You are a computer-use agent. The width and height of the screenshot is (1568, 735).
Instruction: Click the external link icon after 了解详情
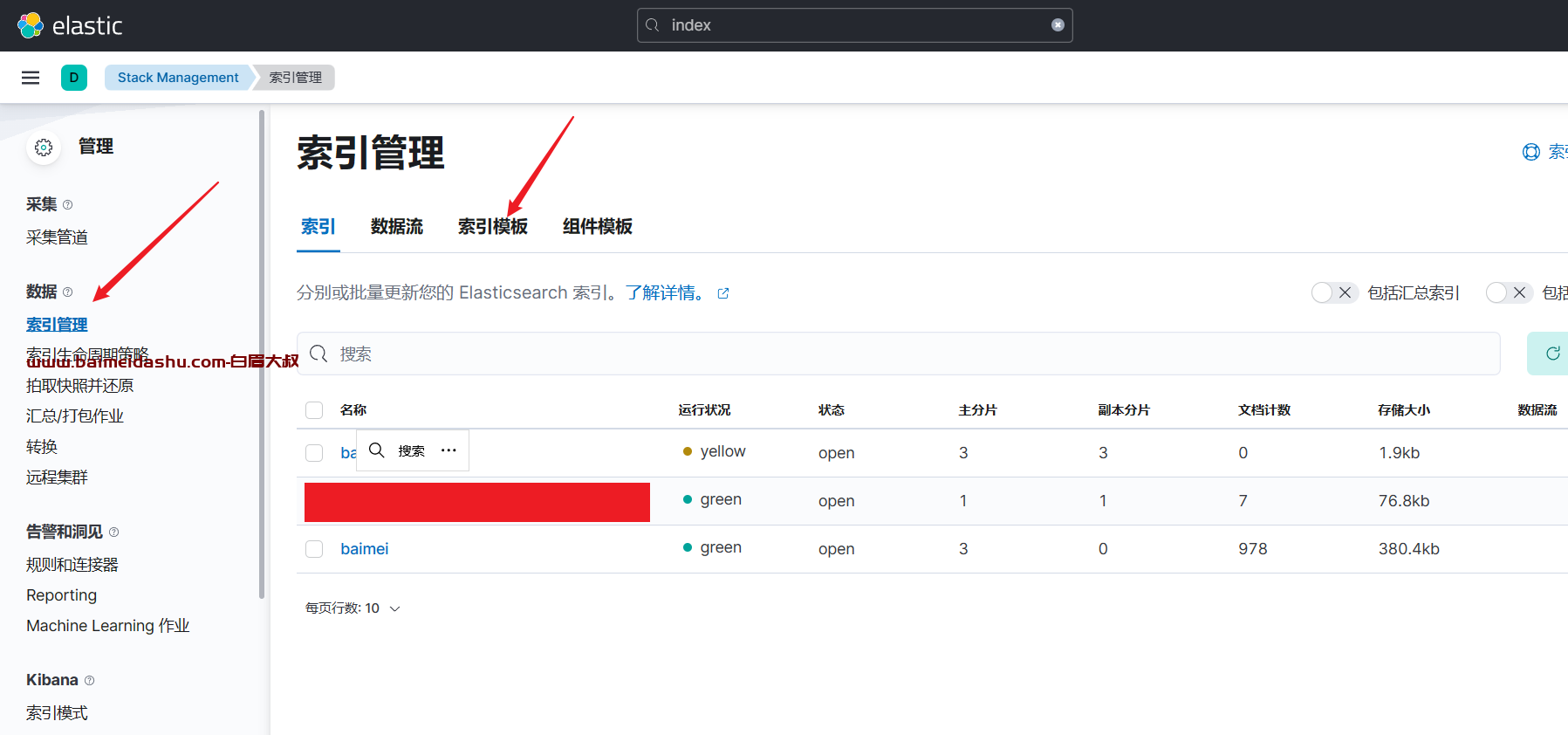coord(723,293)
